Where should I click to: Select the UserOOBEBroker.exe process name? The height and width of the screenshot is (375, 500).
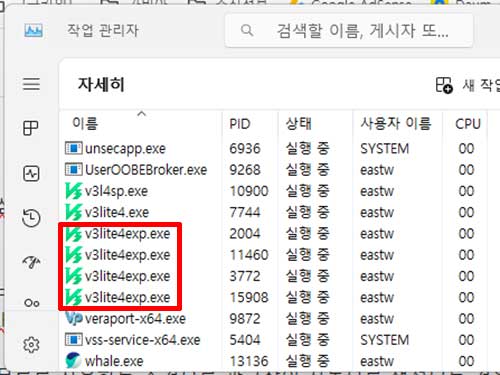[x=146, y=170]
